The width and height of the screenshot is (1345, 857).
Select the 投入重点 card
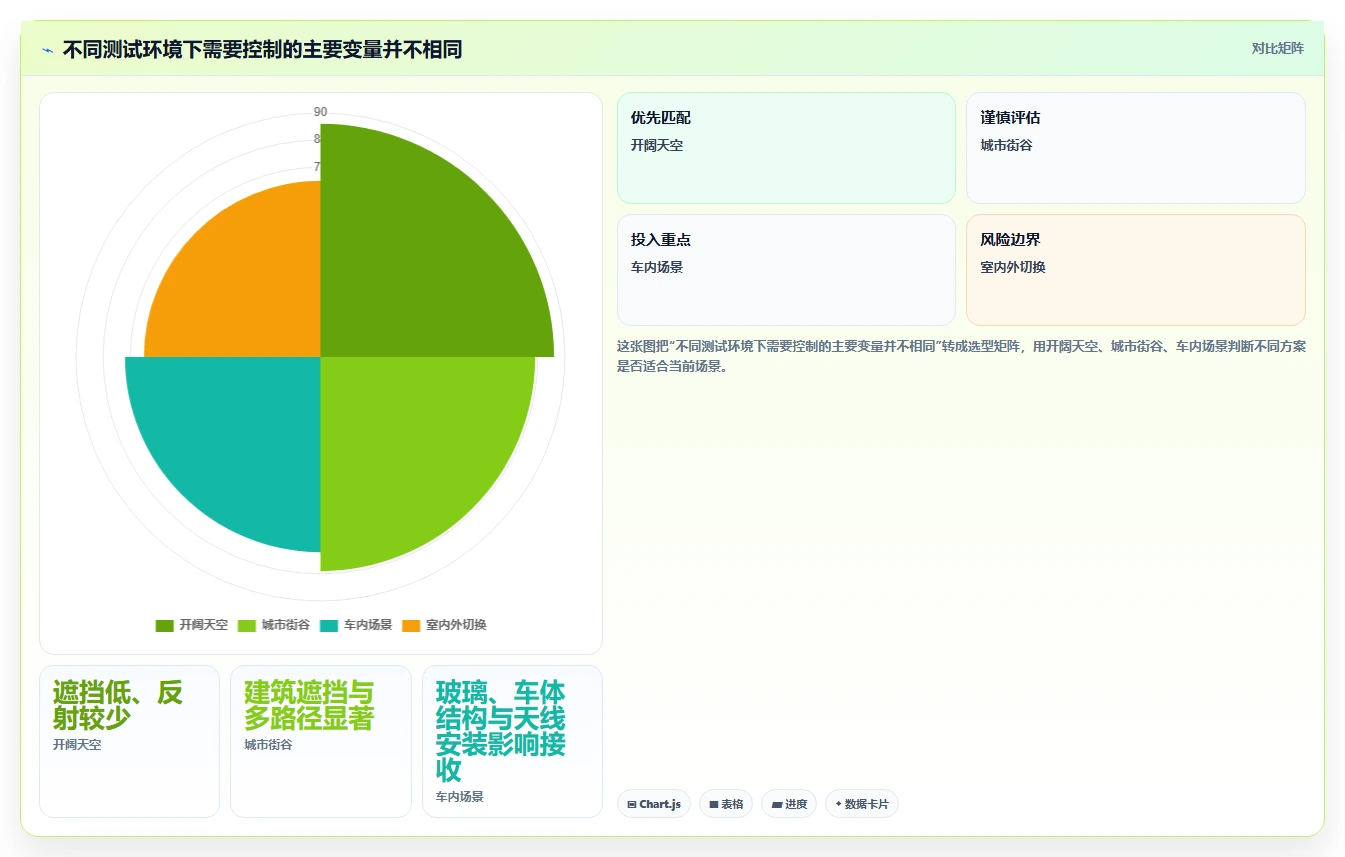pyautogui.click(x=786, y=270)
